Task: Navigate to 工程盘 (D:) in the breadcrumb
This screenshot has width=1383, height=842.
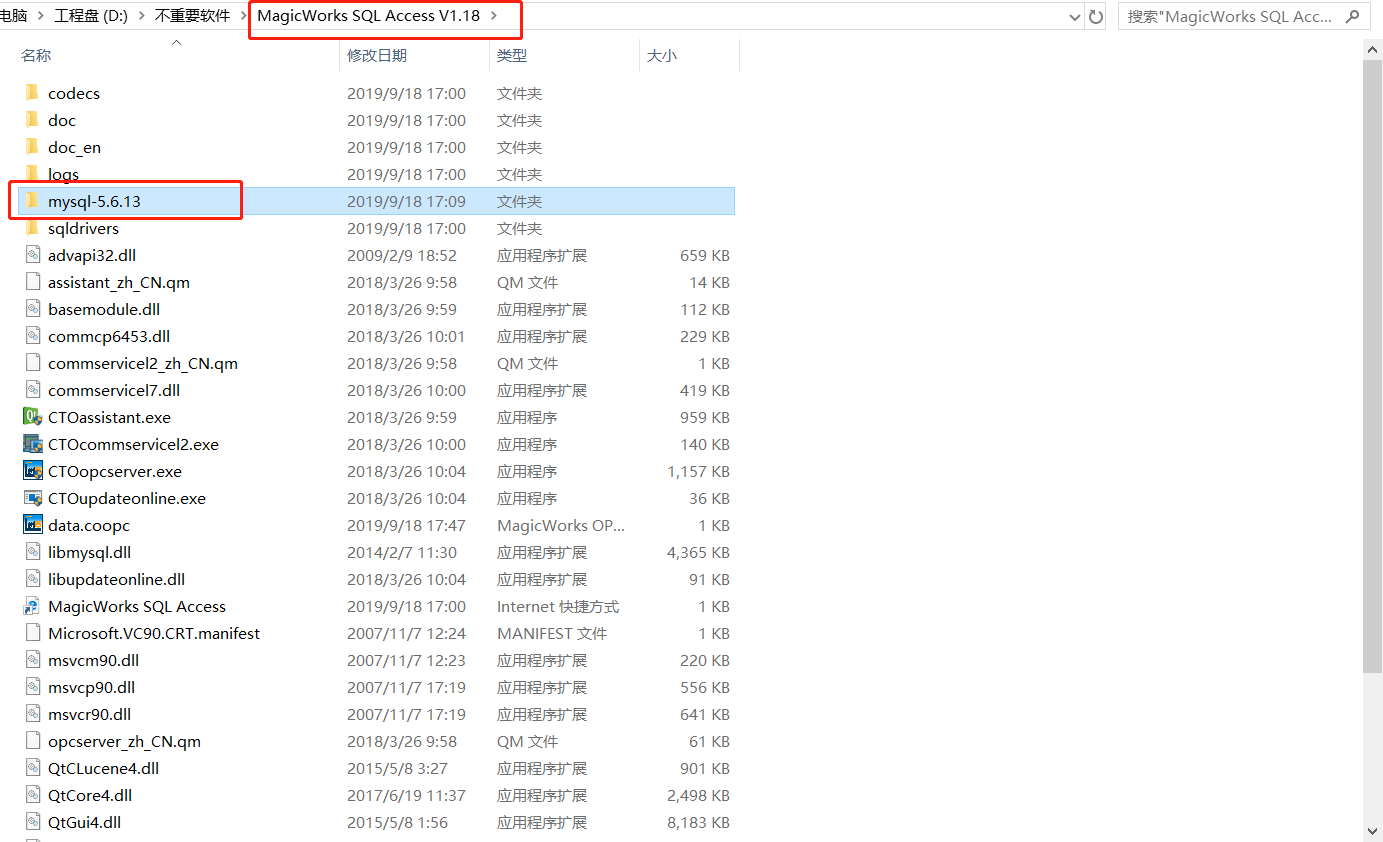Action: click(91, 15)
